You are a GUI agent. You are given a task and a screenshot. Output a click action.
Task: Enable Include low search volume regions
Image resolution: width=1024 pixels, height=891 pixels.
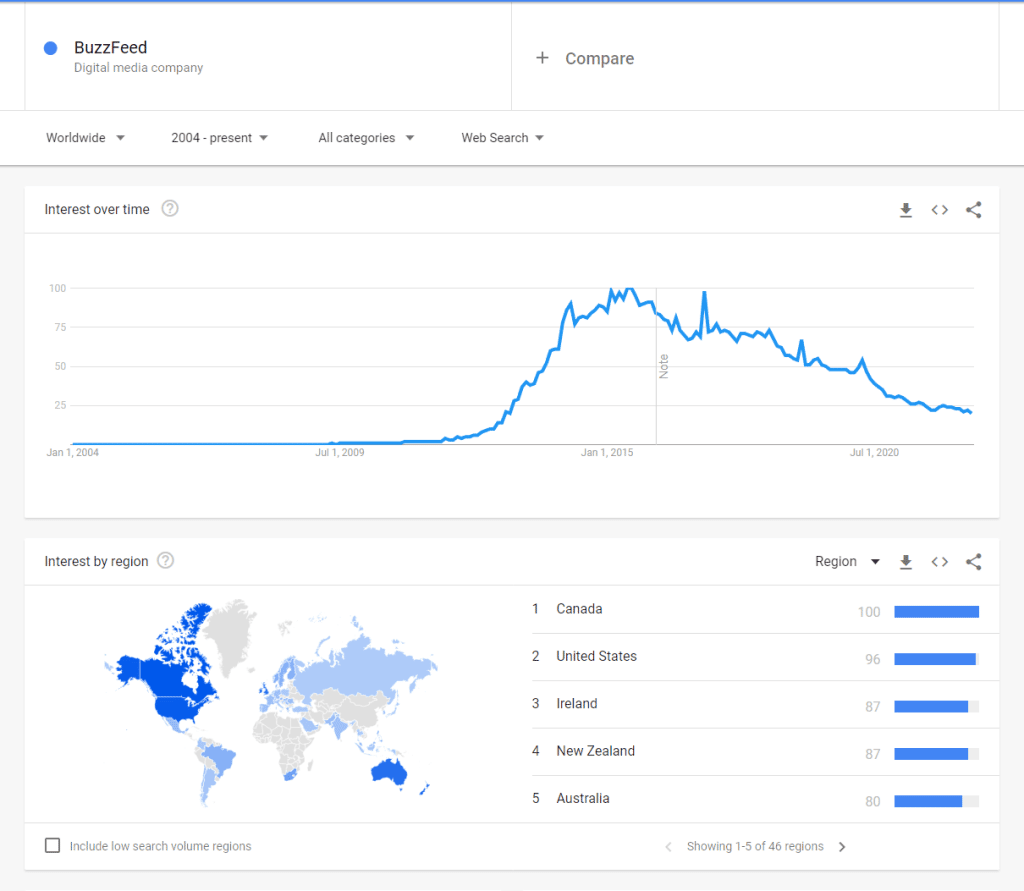(x=53, y=846)
